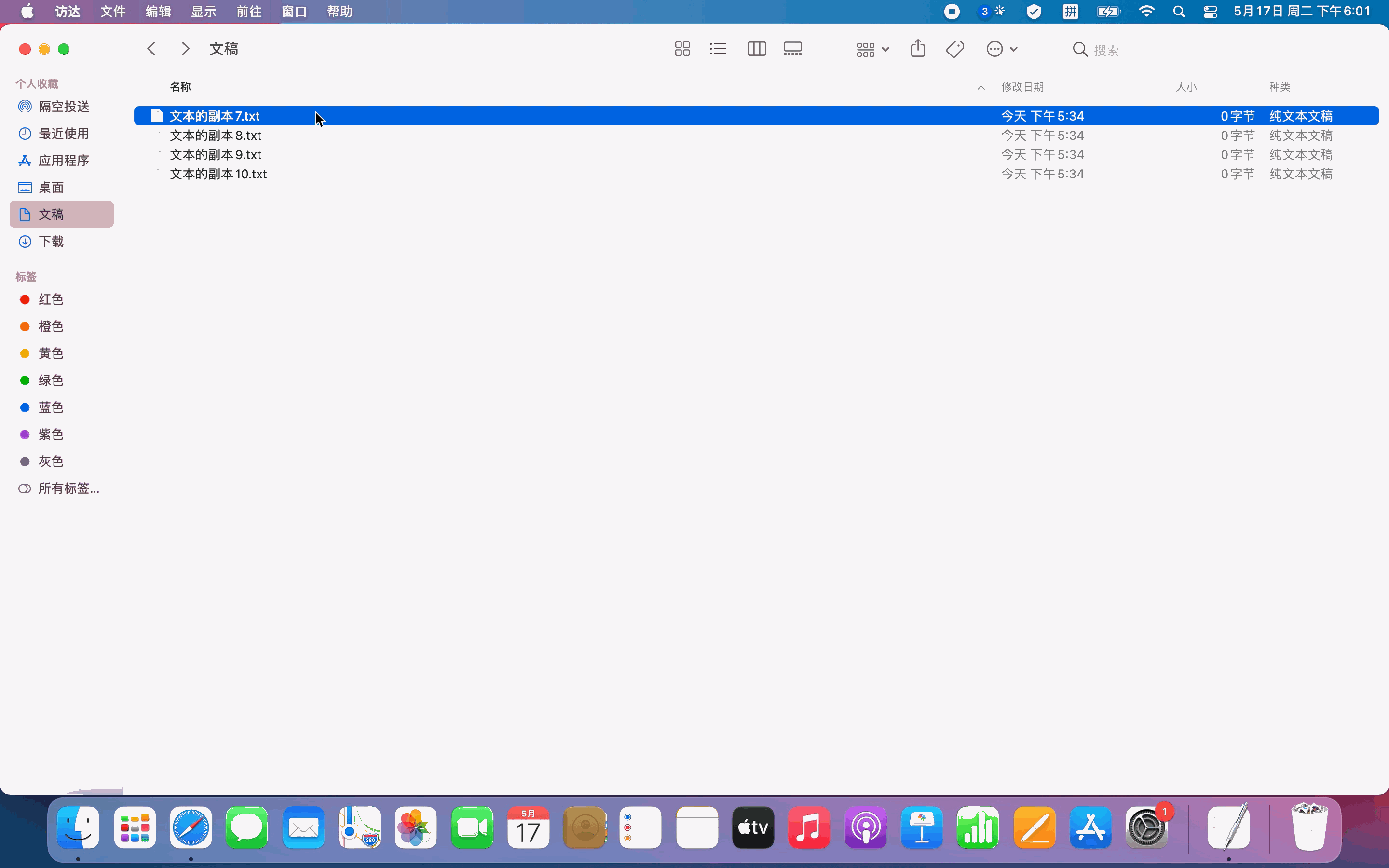Open AirDrop (隔空投送) in sidebar
This screenshot has height=868, width=1389.
click(63, 107)
